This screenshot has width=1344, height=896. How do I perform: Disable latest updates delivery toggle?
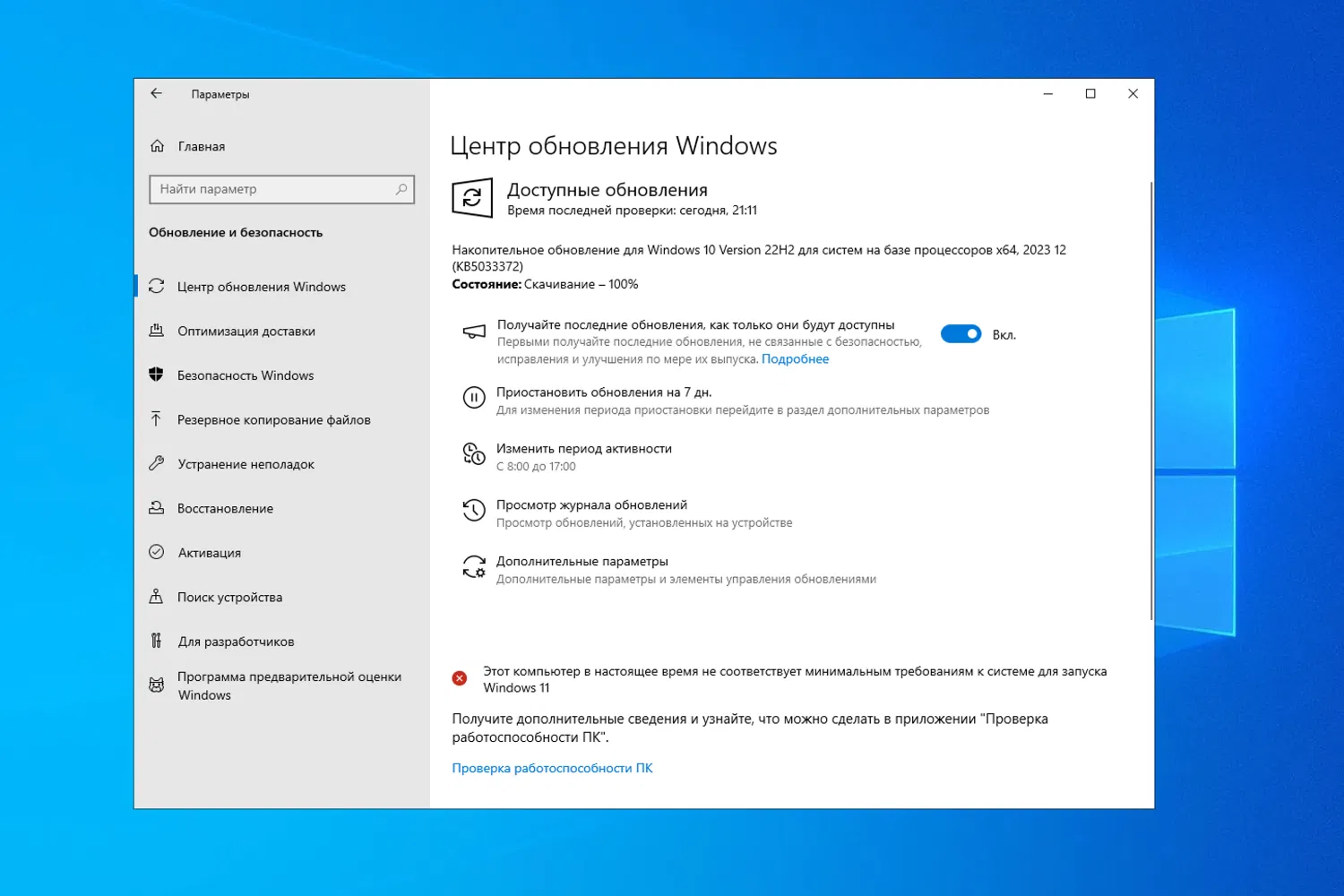click(961, 333)
